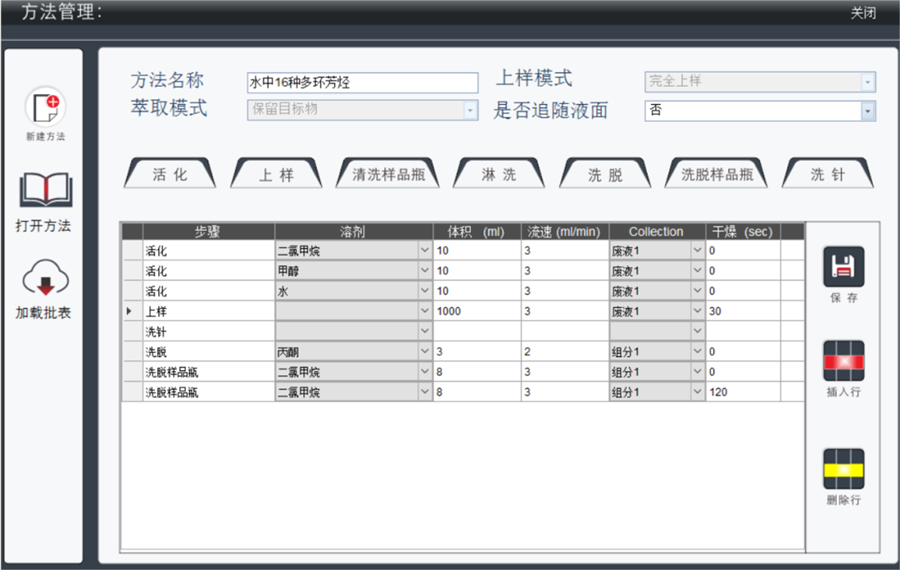The image size is (900, 570).
Task: Click the 加载批表 cloud download icon
Action: click(44, 277)
